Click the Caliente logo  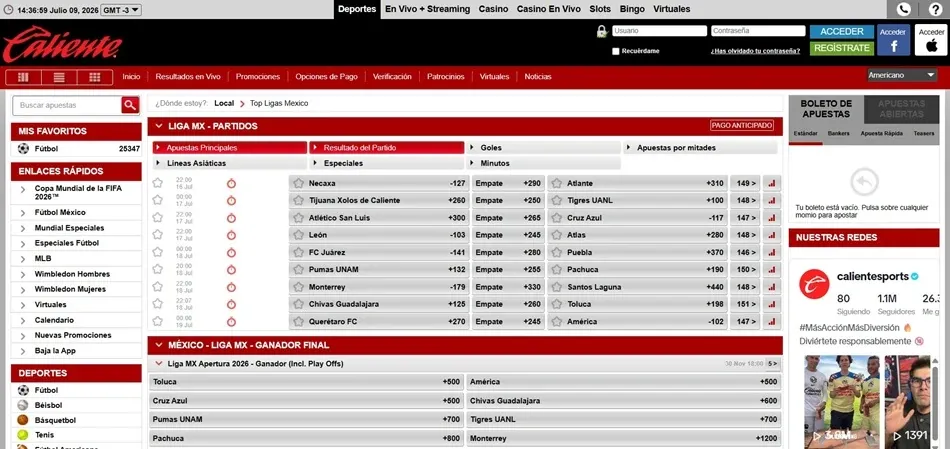coord(62,44)
